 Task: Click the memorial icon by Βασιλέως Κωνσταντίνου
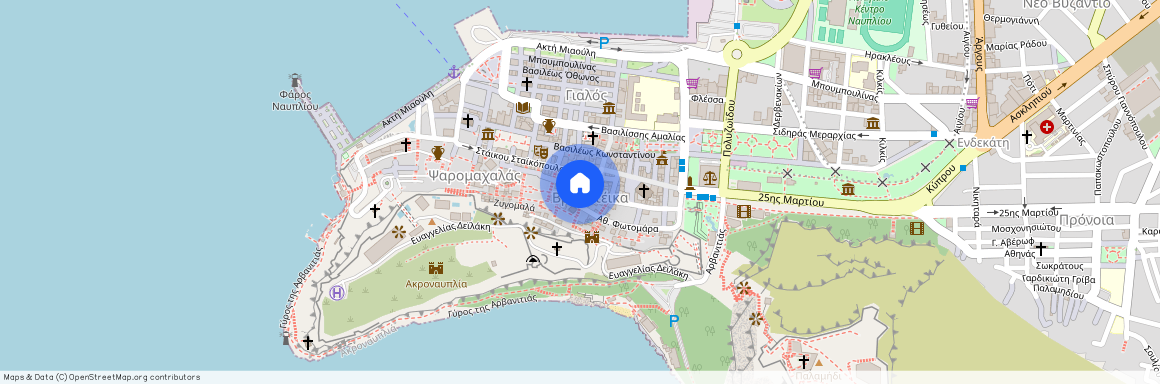pos(661,158)
